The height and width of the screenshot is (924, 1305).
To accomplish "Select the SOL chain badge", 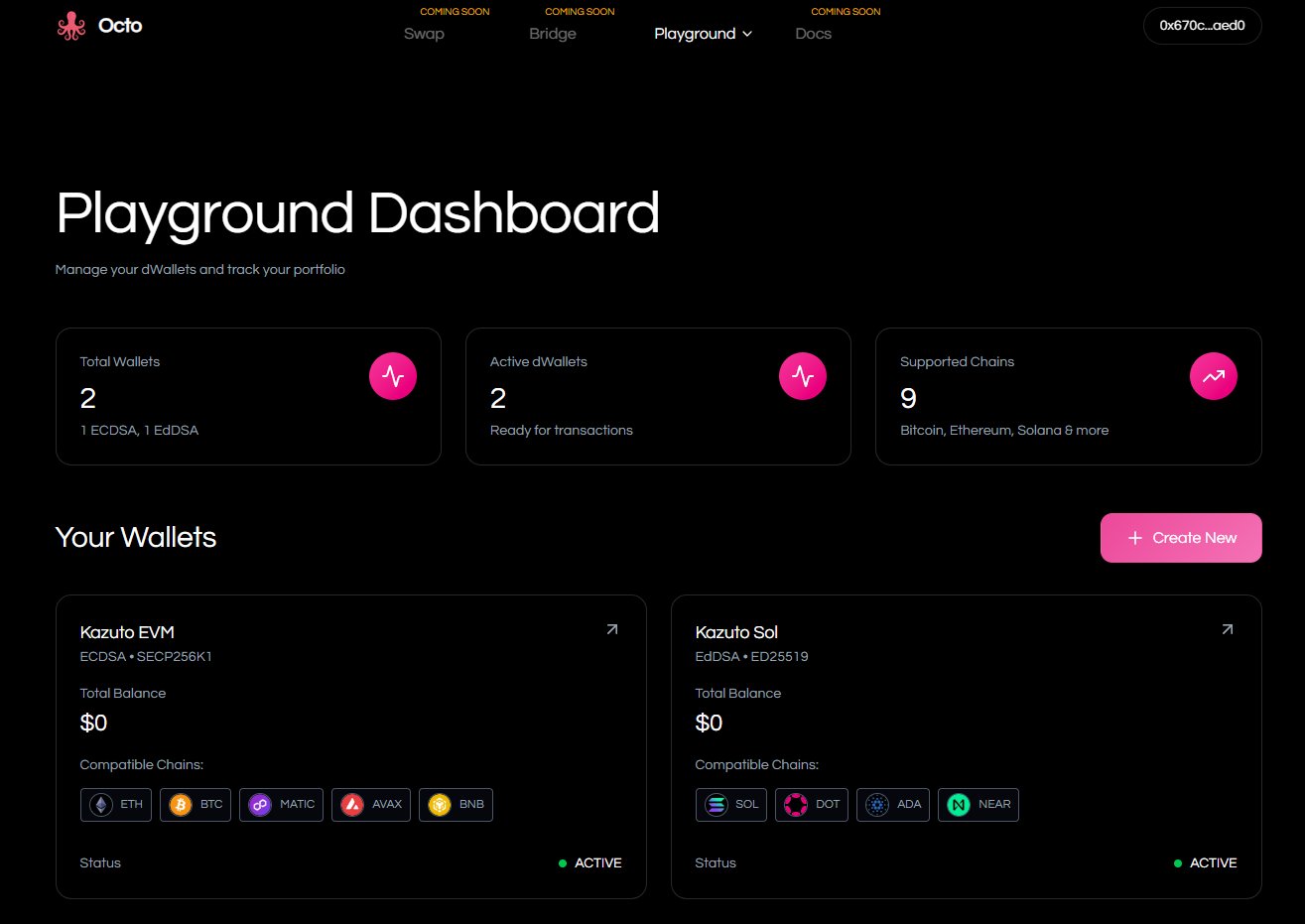I will [x=731, y=805].
